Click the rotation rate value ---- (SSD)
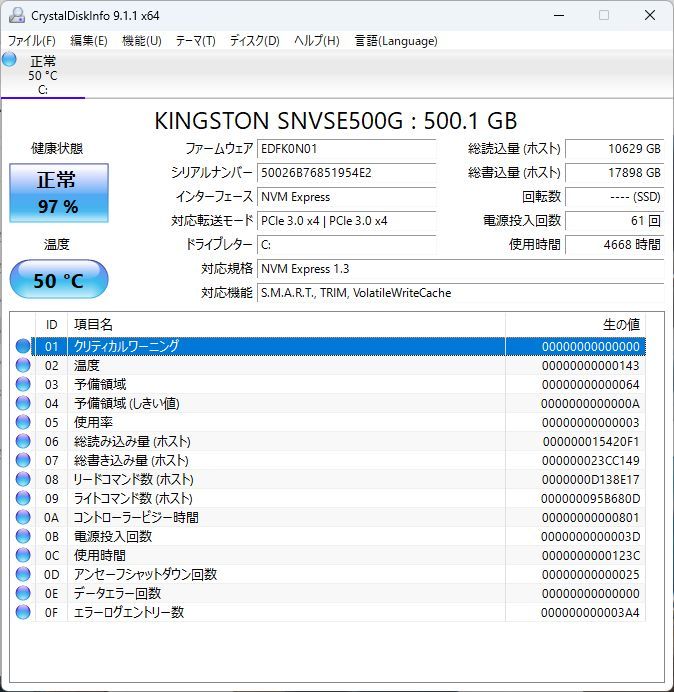The image size is (674, 692). [614, 197]
